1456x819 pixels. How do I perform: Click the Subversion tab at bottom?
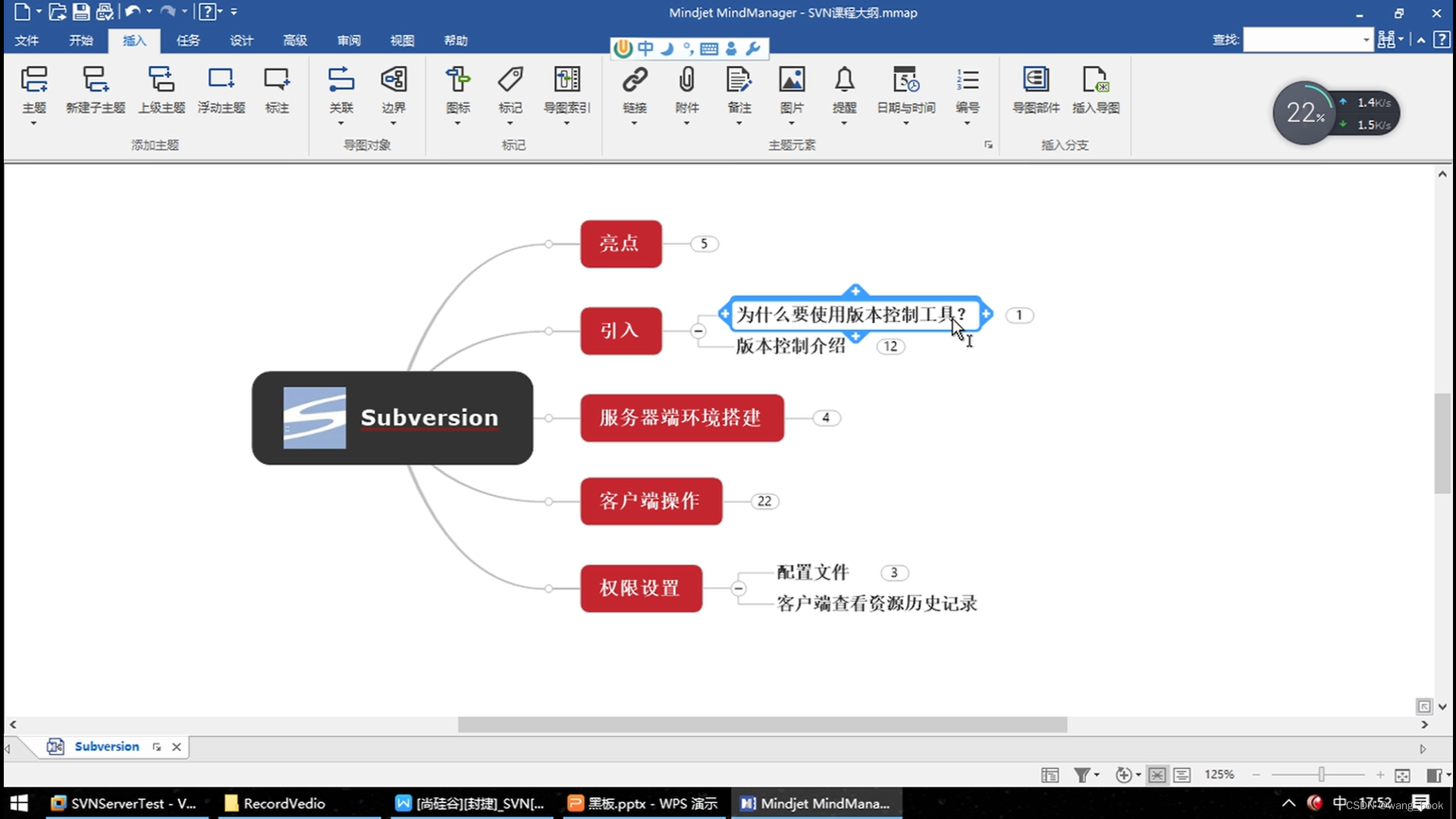(x=107, y=746)
